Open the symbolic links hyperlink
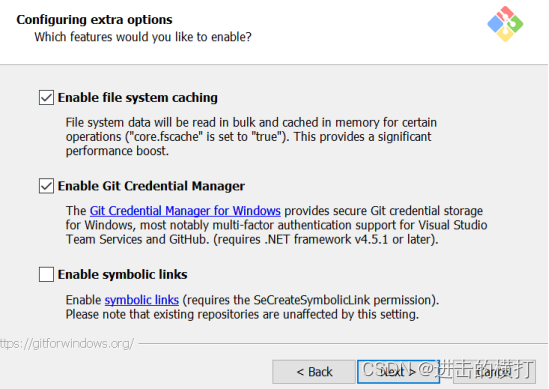This screenshot has width=549, height=389. 142,300
